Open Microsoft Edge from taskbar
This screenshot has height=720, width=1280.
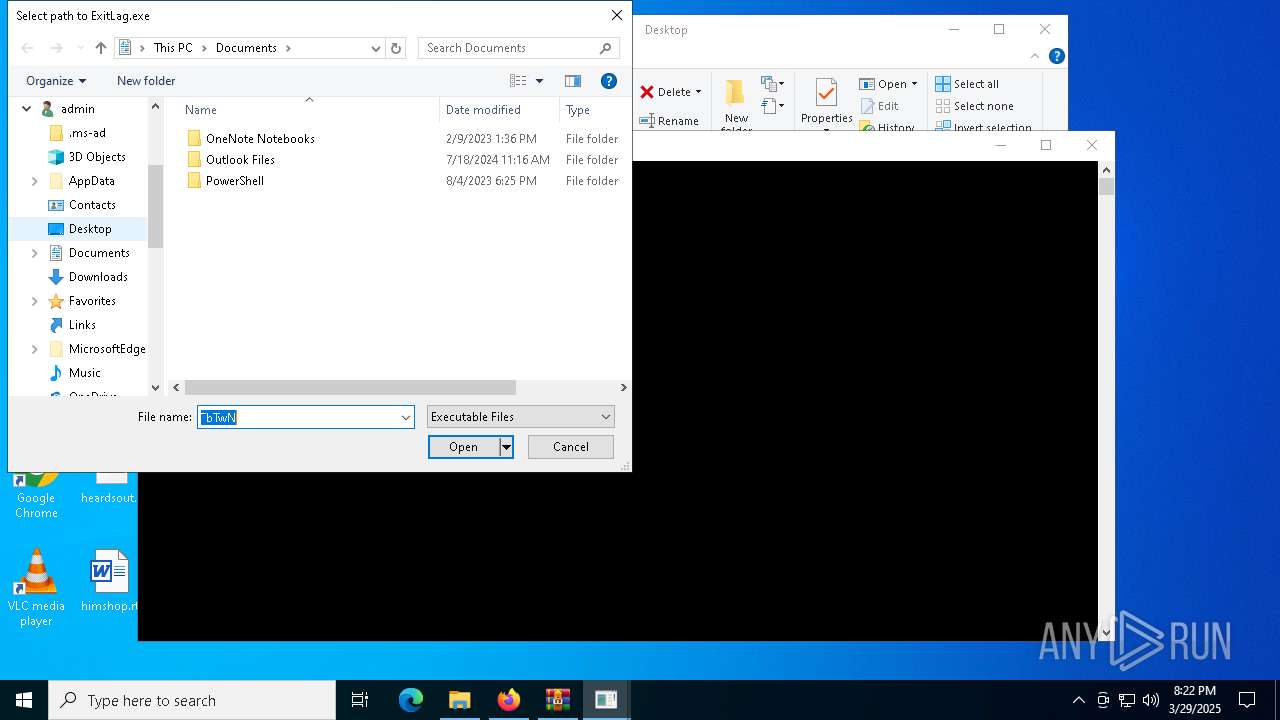411,700
